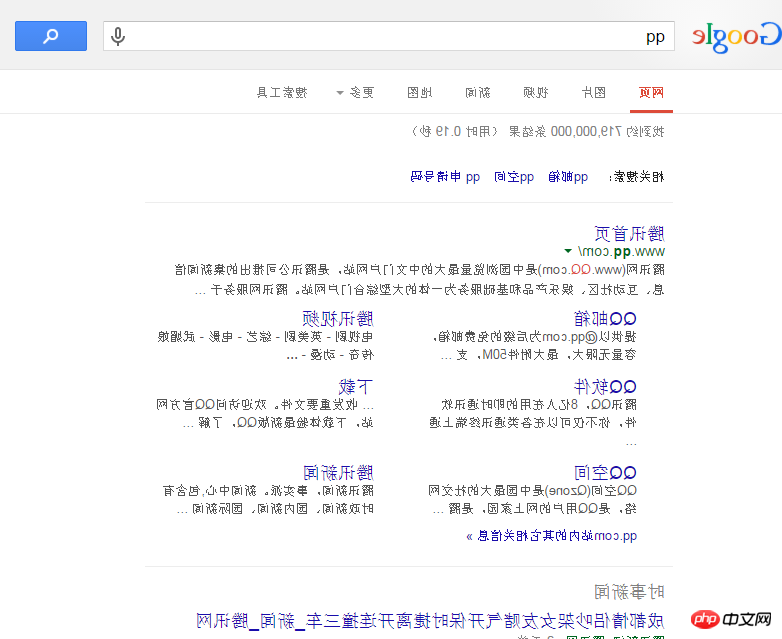
Task: Open the QQ邮箱 sitelink
Action: point(605,319)
